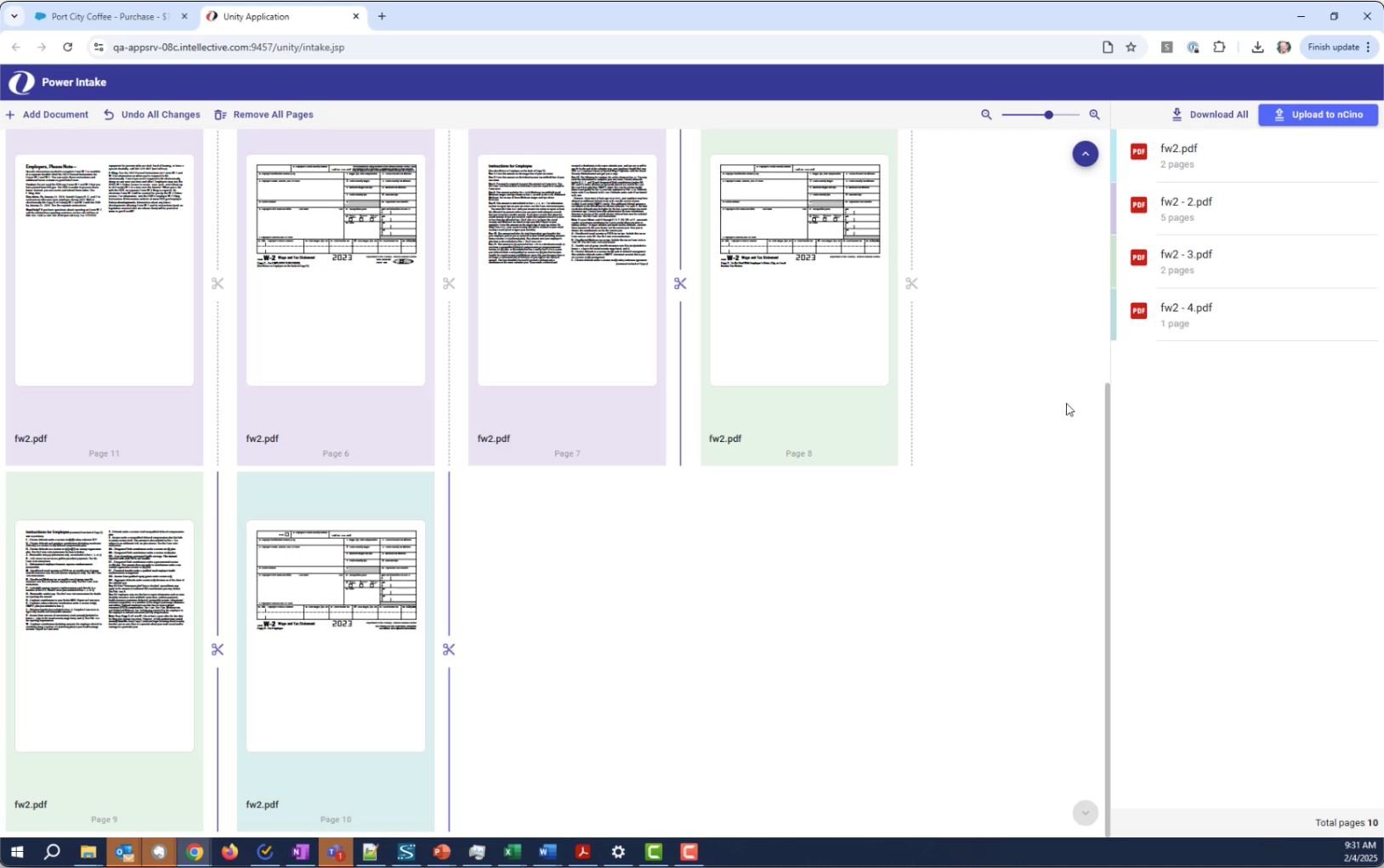Select the Page 8 thumbnail
1384x868 pixels.
[x=799, y=270]
